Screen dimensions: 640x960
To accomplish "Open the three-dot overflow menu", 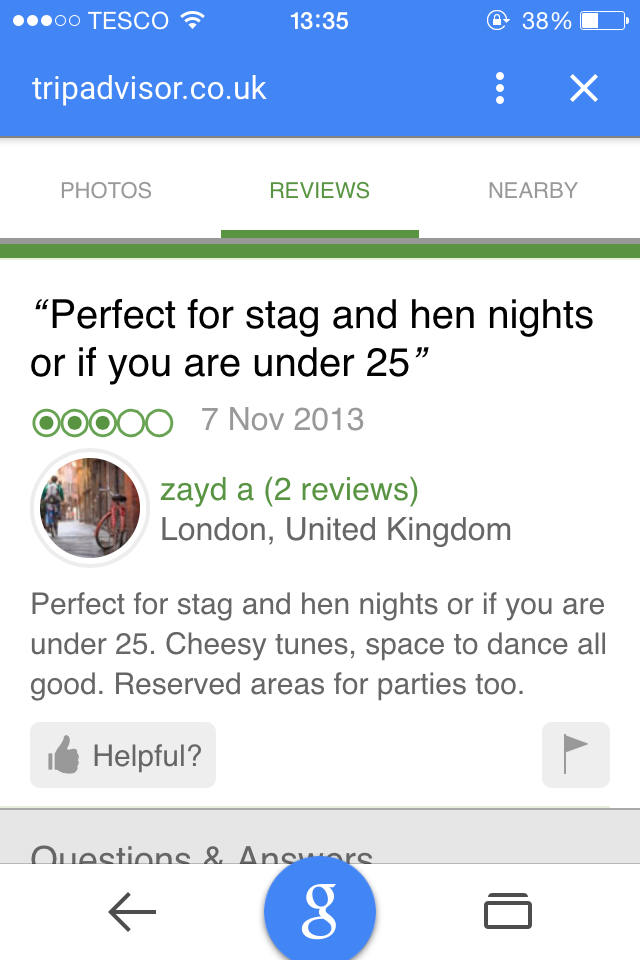I will tap(500, 89).
